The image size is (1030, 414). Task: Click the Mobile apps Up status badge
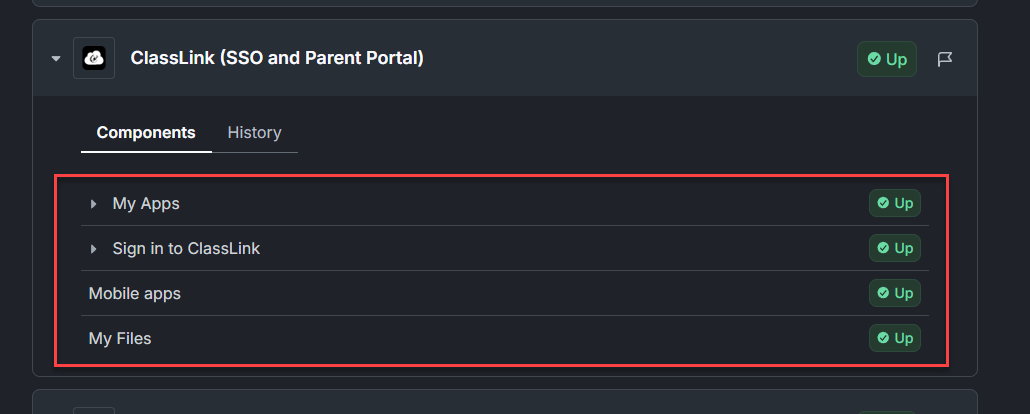[895, 293]
